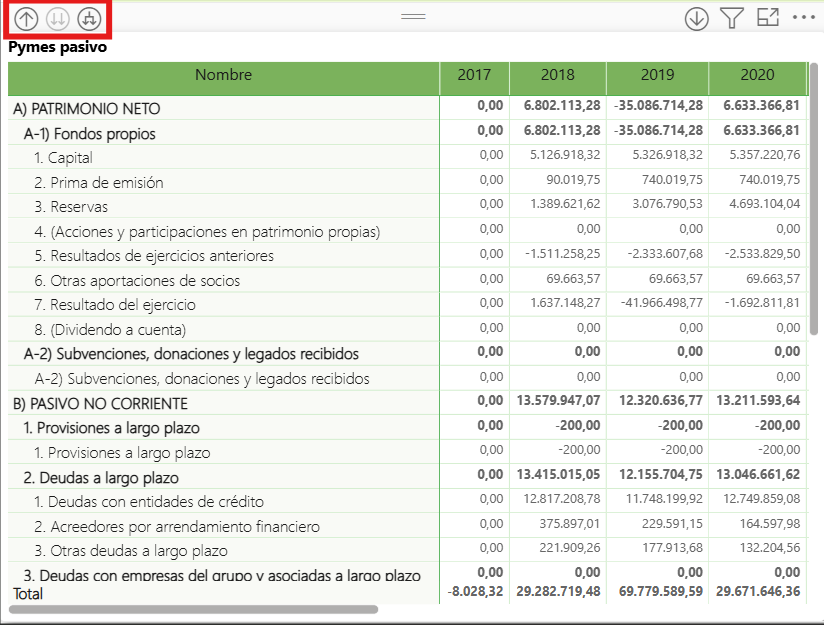Click the 2019 column header
The width and height of the screenshot is (824, 625).
point(657,75)
